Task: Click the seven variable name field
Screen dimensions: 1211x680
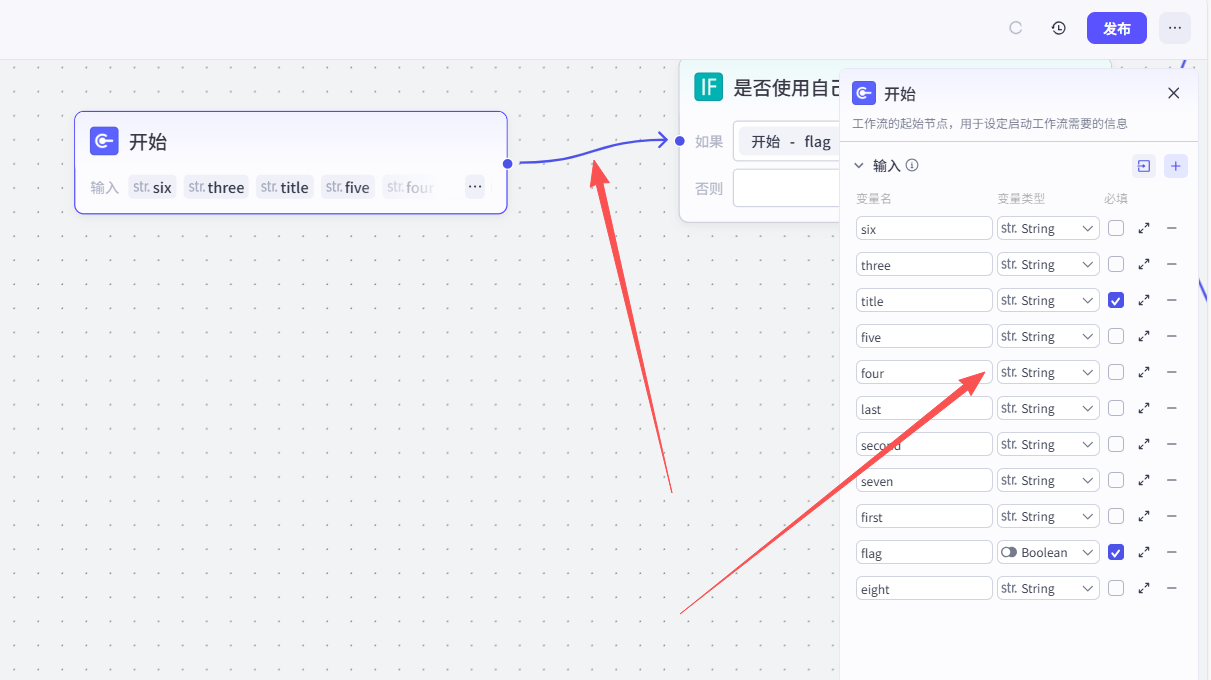Action: 924,481
